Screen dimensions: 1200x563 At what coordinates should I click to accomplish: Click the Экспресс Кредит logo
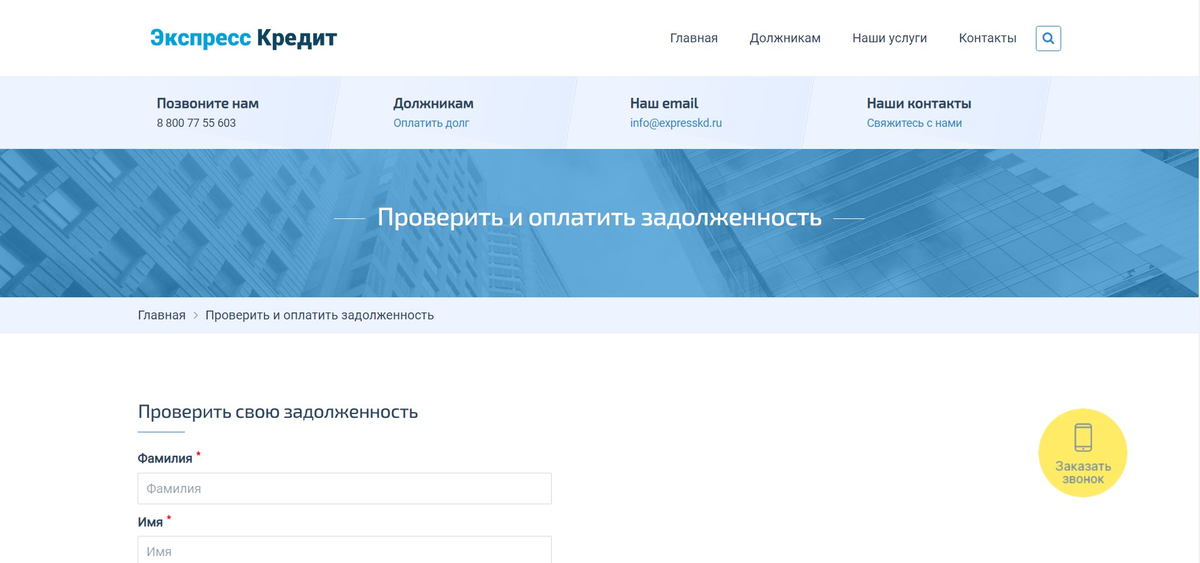click(243, 38)
